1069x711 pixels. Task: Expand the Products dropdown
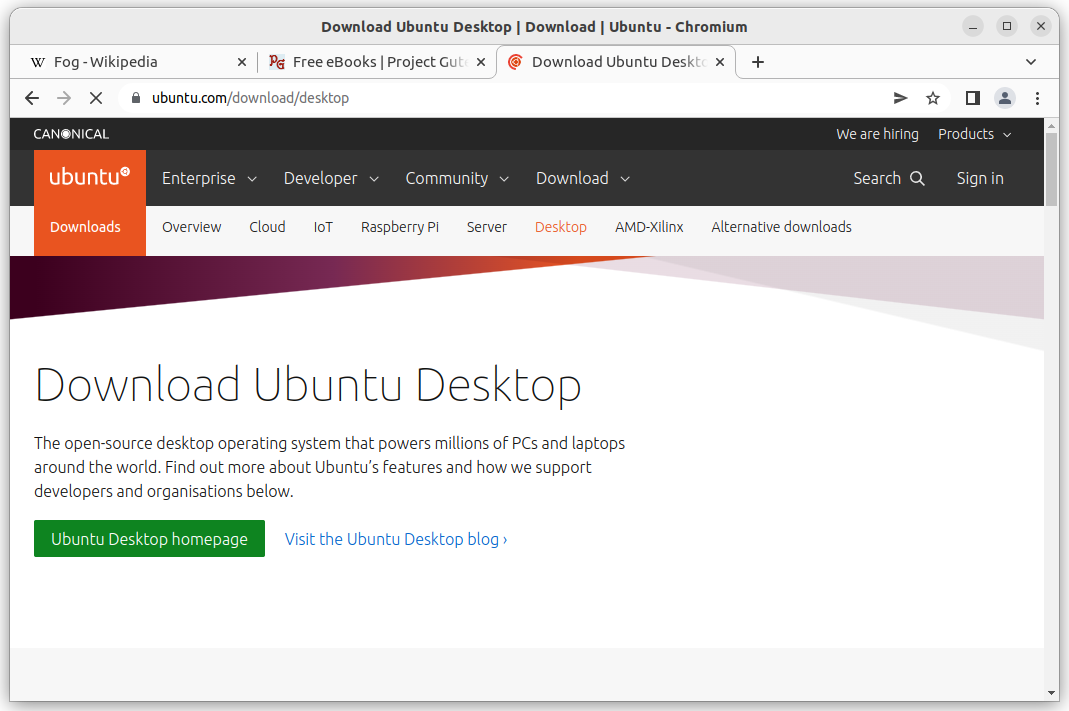973,133
